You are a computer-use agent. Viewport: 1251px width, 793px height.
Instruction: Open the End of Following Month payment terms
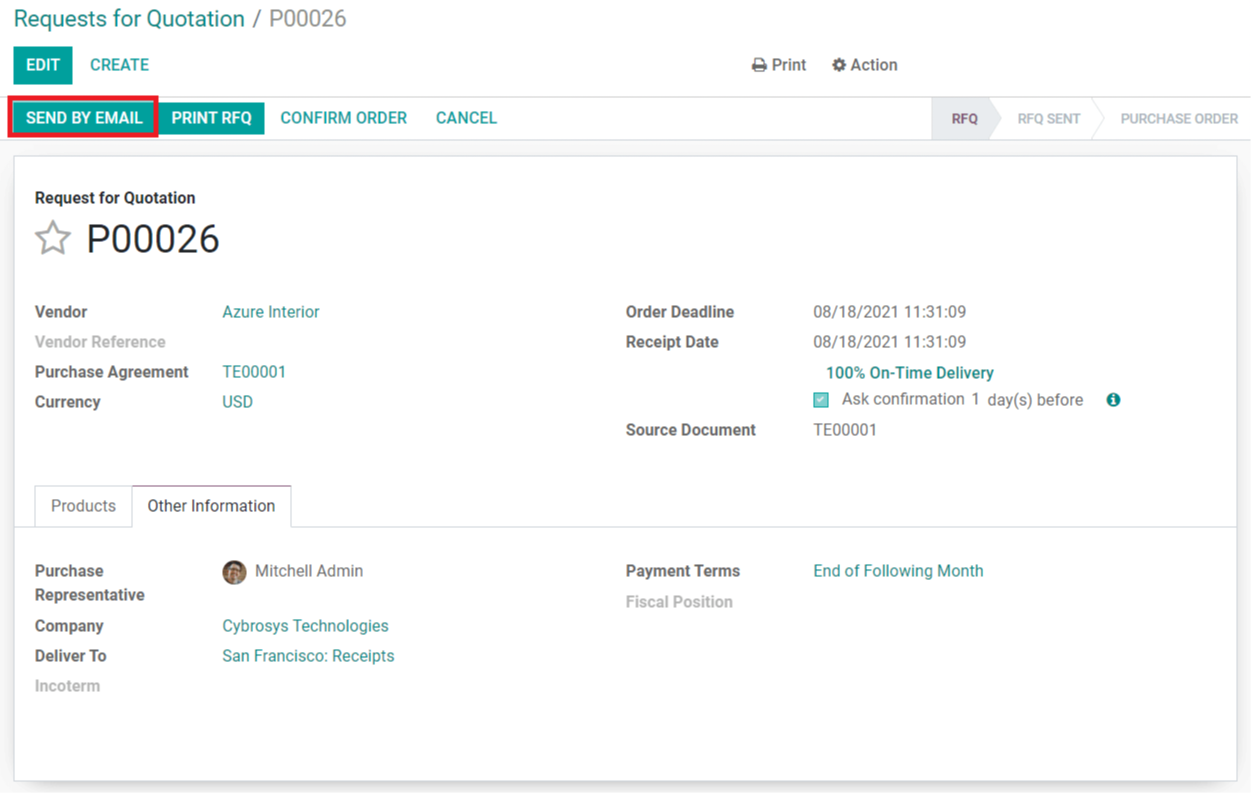pos(898,571)
